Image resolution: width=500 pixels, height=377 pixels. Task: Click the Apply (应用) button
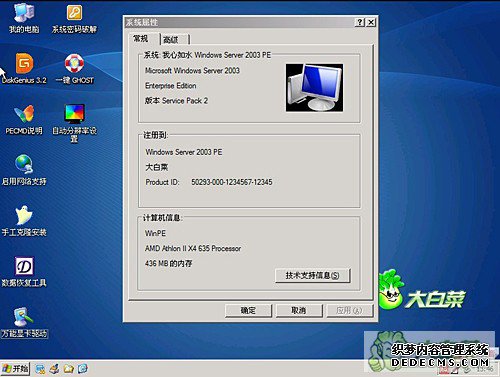(349, 311)
